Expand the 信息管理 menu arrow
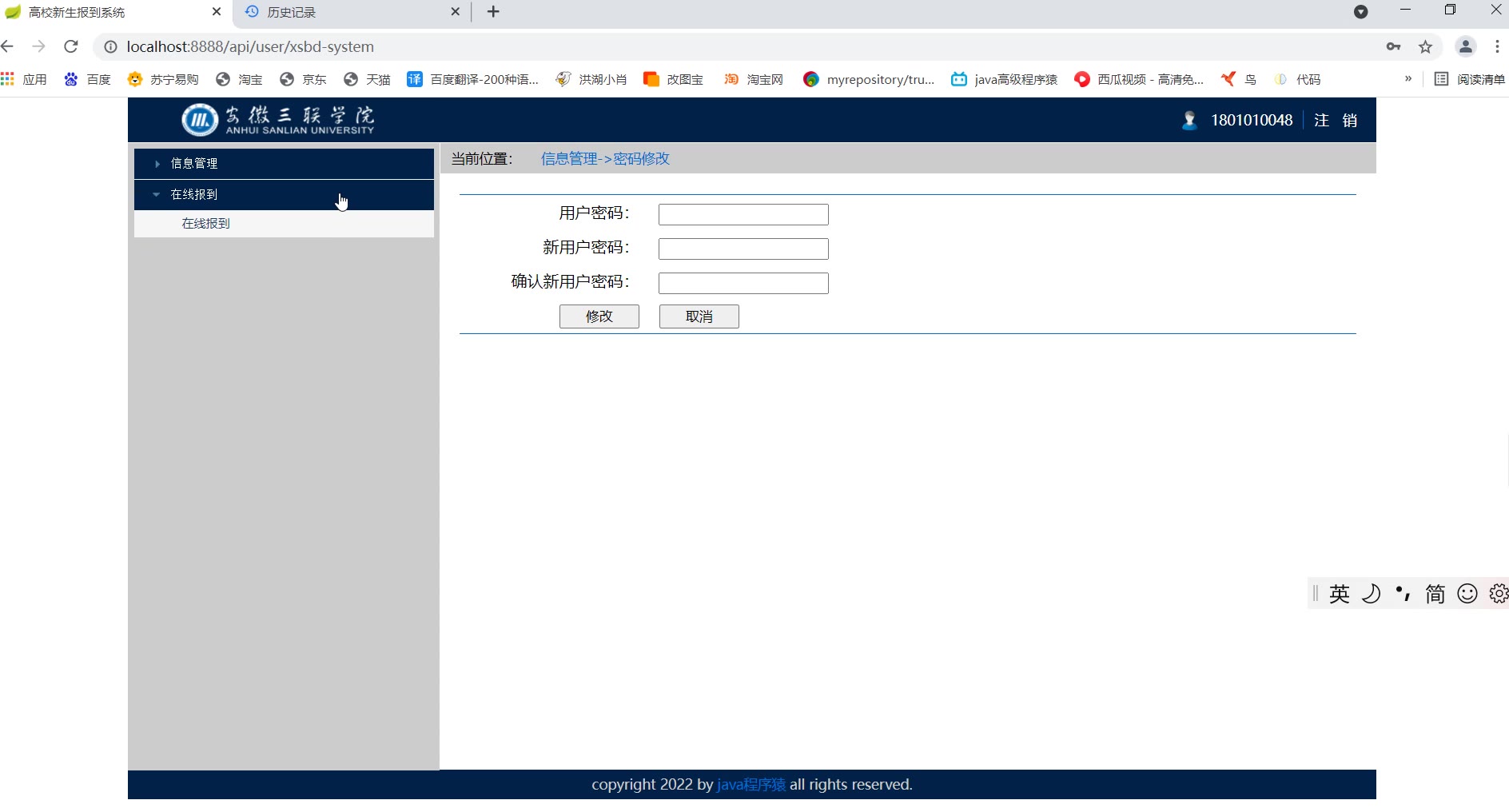Image resolution: width=1509 pixels, height=812 pixels. click(x=157, y=164)
